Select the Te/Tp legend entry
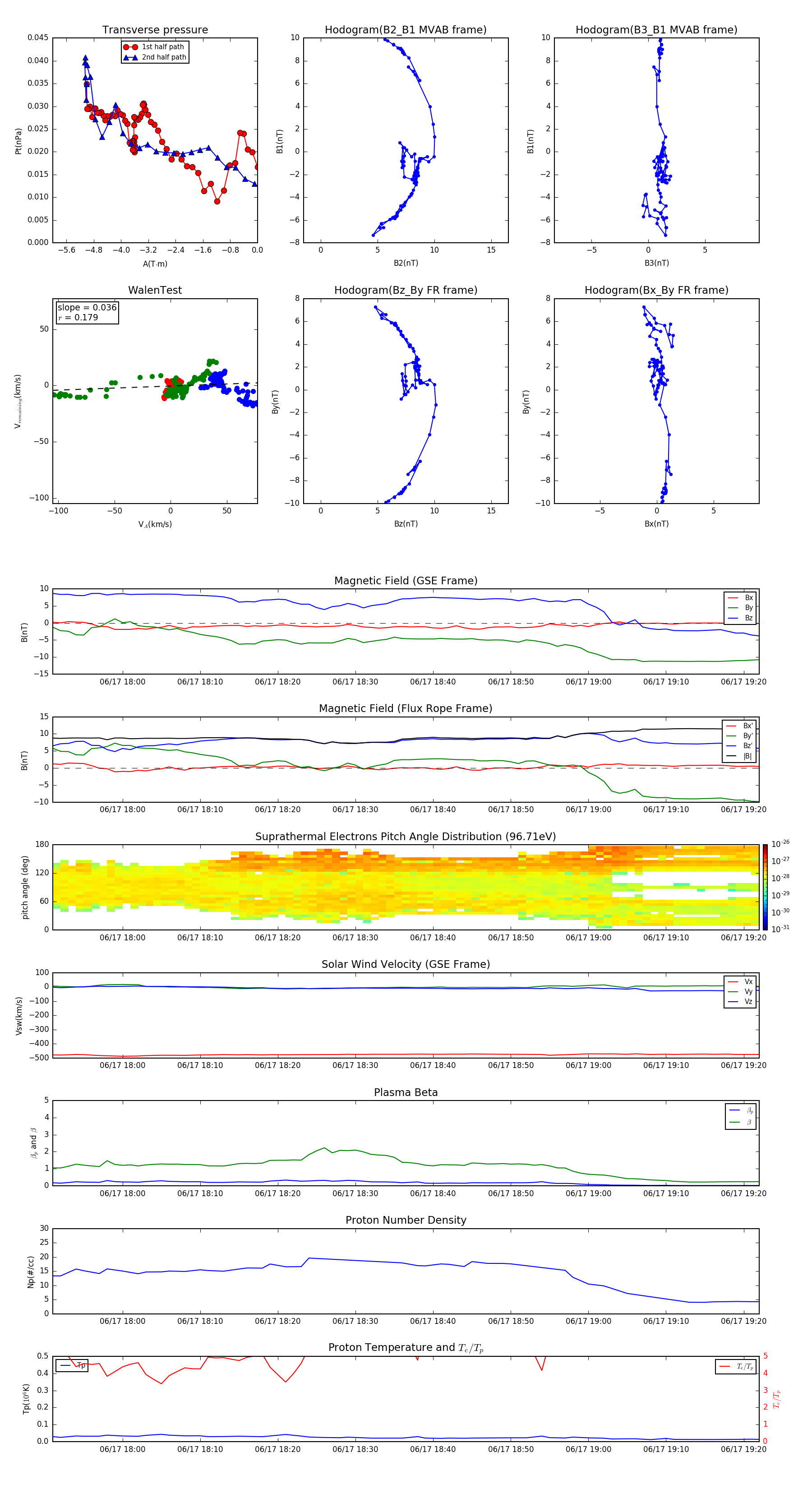 pos(736,1366)
